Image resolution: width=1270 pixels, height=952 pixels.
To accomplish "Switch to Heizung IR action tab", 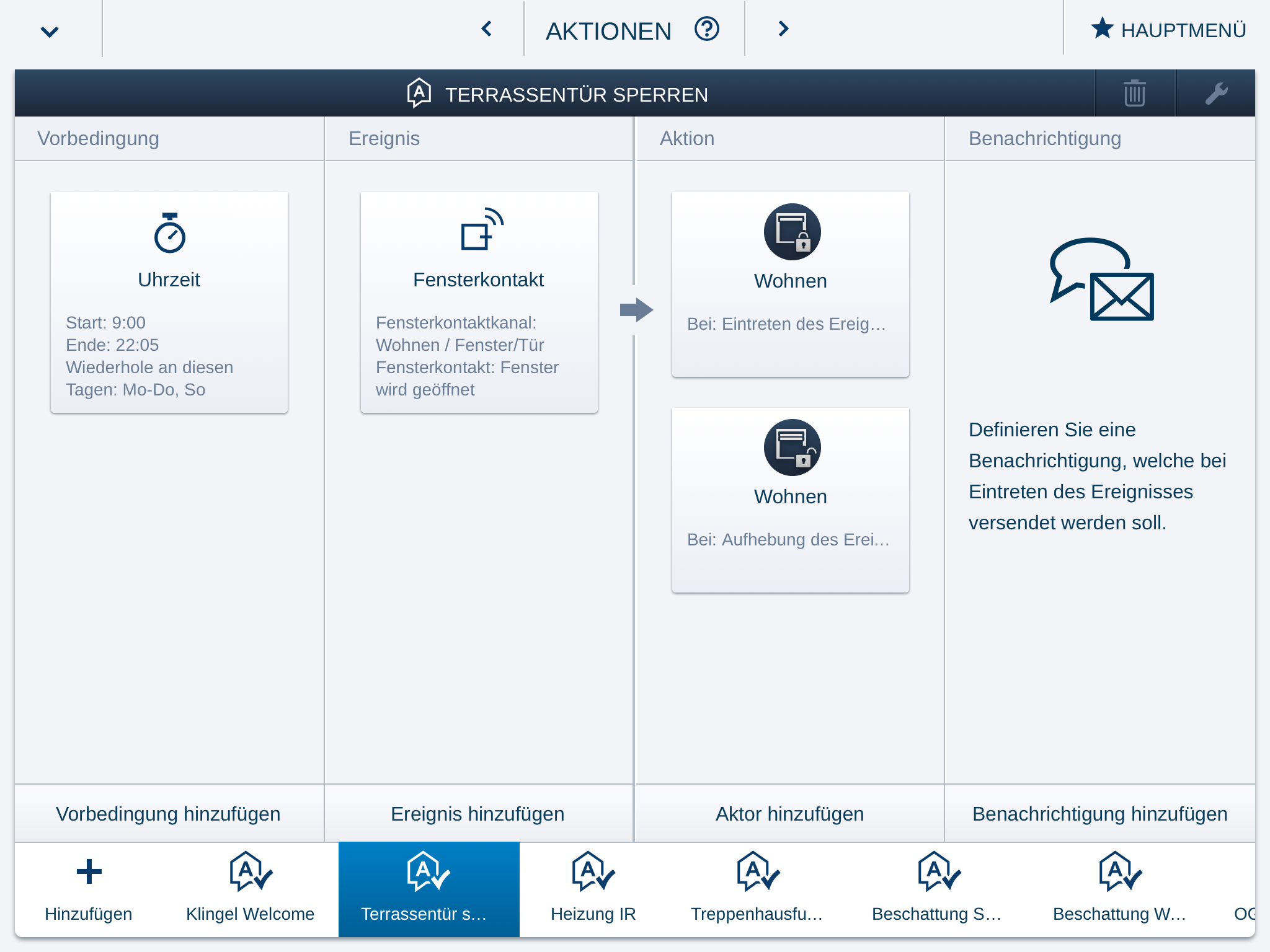I will [593, 889].
